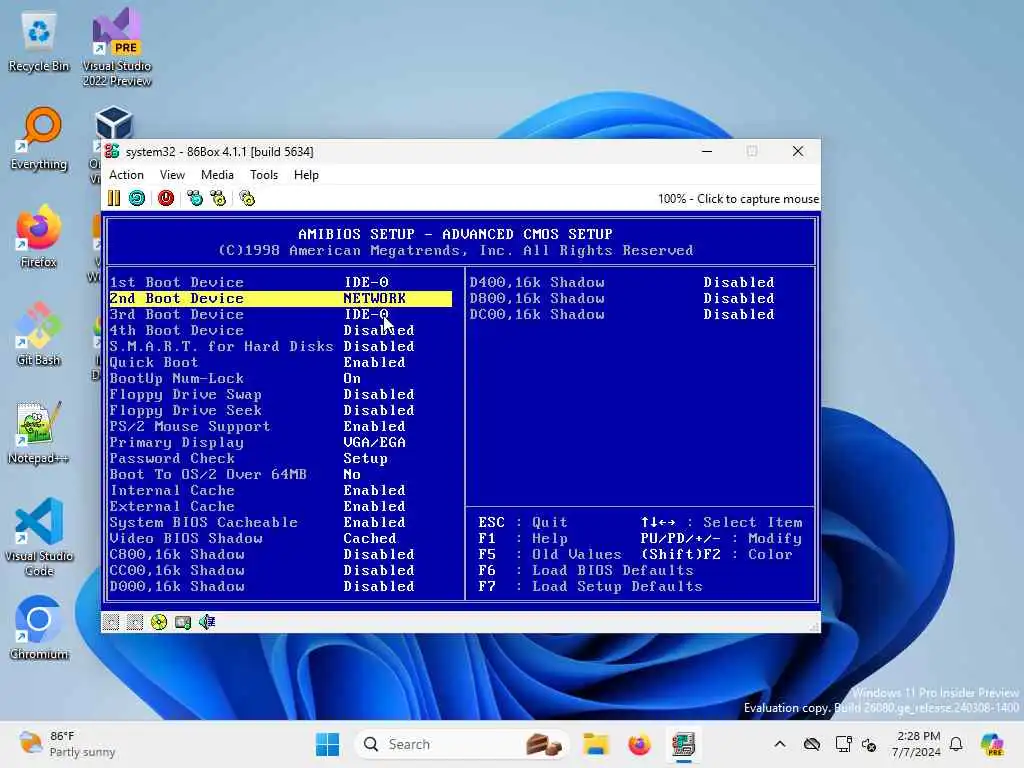The height and width of the screenshot is (768, 1024).
Task: Open the Action menu
Action: (126, 175)
